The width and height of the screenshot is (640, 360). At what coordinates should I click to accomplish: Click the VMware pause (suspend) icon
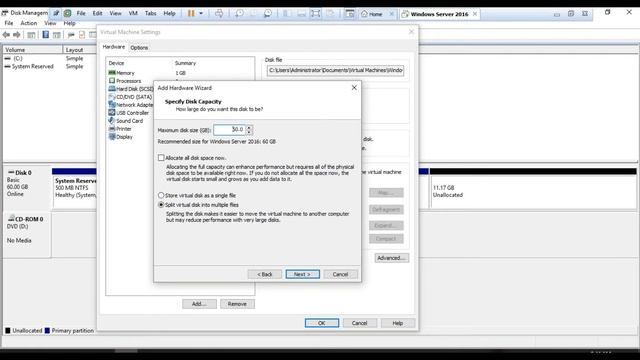click(x=191, y=13)
